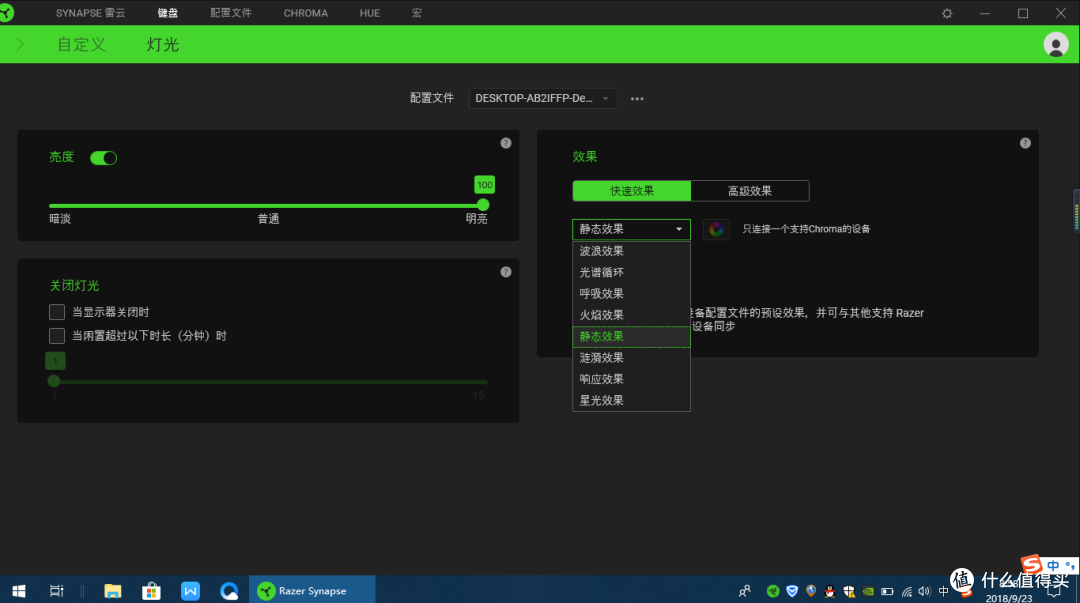Screen dimensions: 1080x603
Task: Select the 高级效果 button
Action: (750, 191)
